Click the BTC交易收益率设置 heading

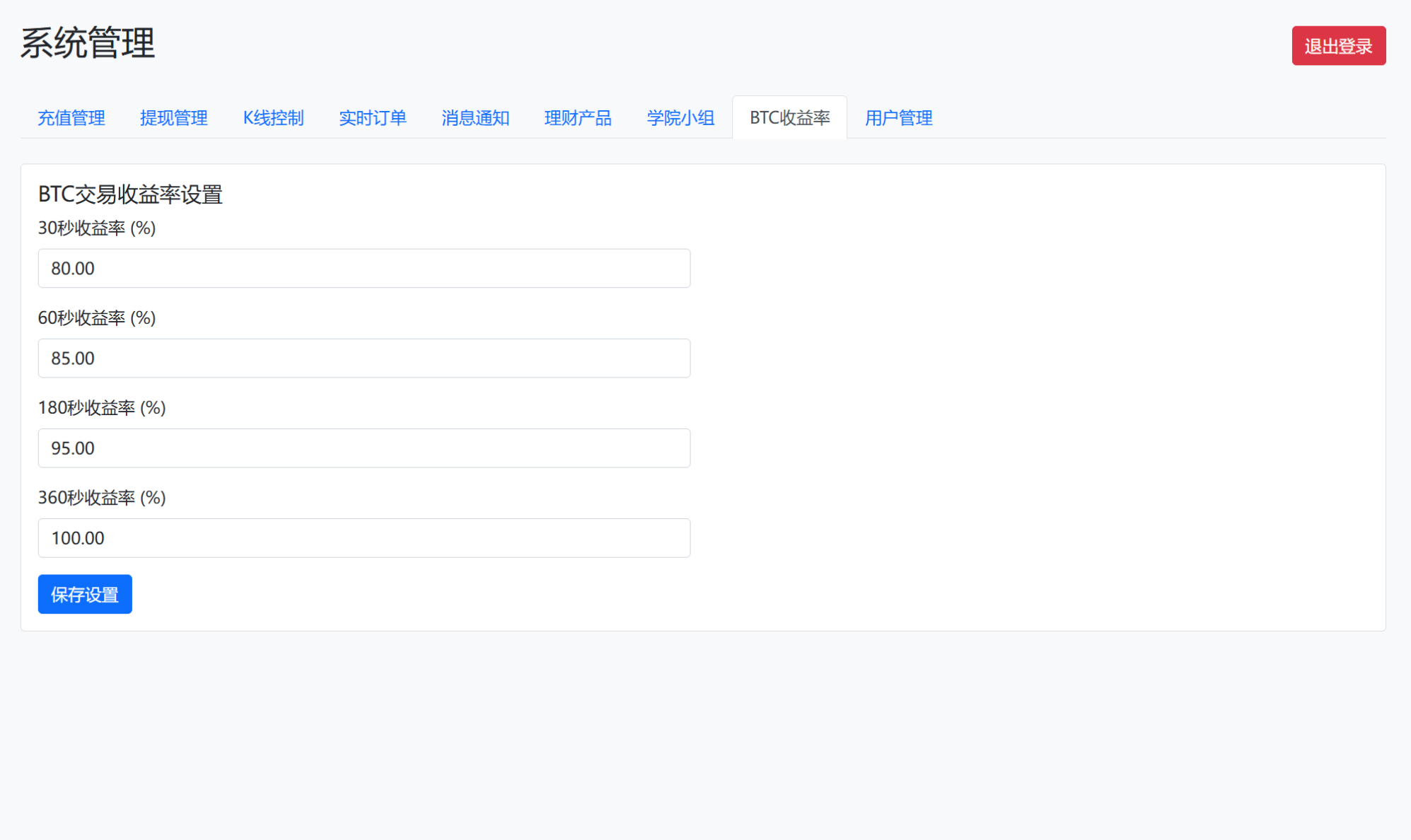[130, 194]
